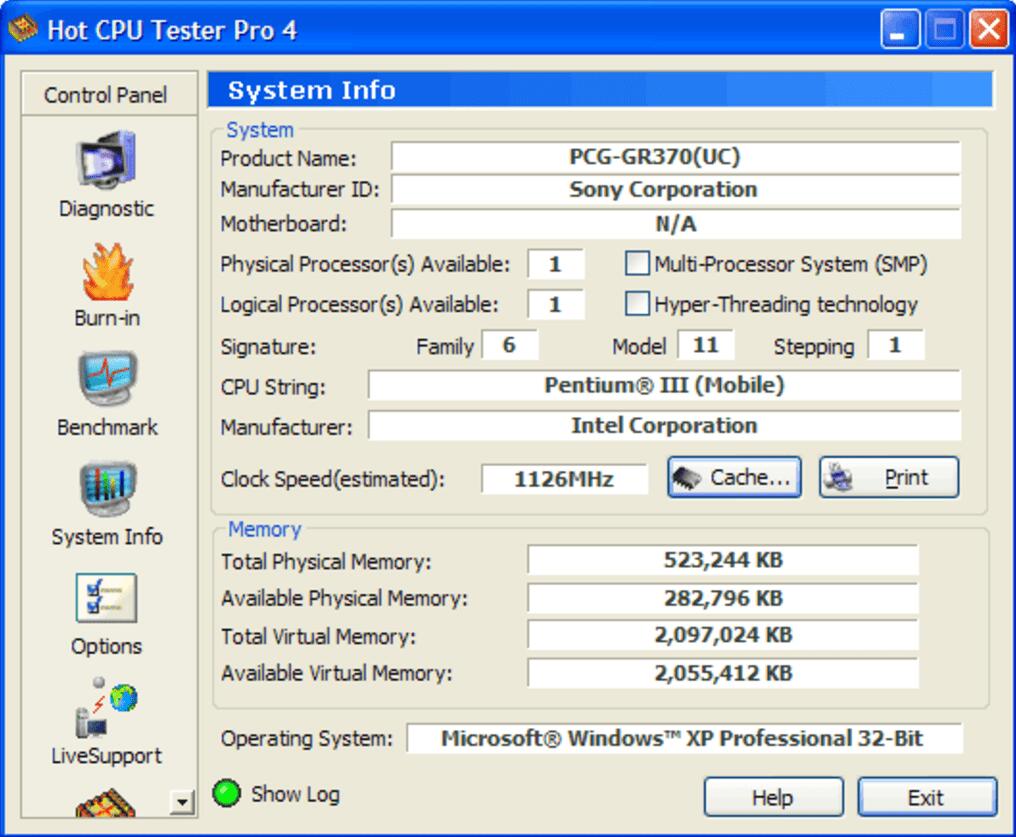Launch LiveSupport from the sidebar
This screenshot has height=837, width=1016.
click(107, 708)
